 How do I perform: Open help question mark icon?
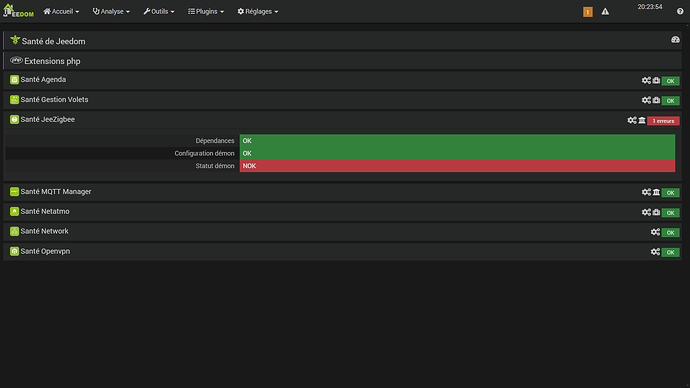680,11
